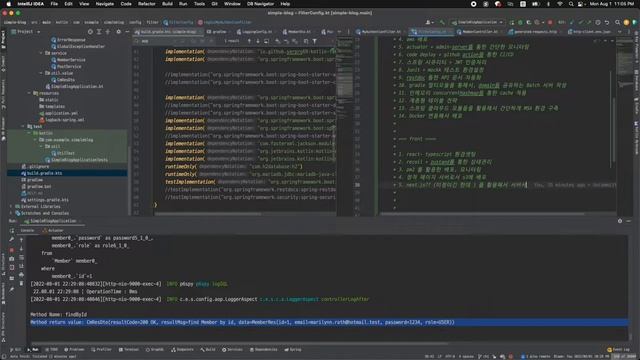Collapse the service package folder

pos(41,53)
